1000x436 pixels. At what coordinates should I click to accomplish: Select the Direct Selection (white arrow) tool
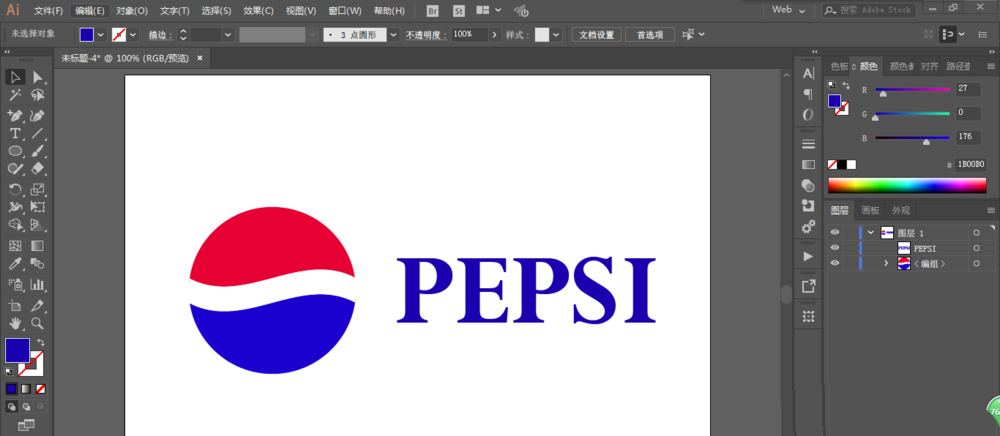click(x=38, y=77)
